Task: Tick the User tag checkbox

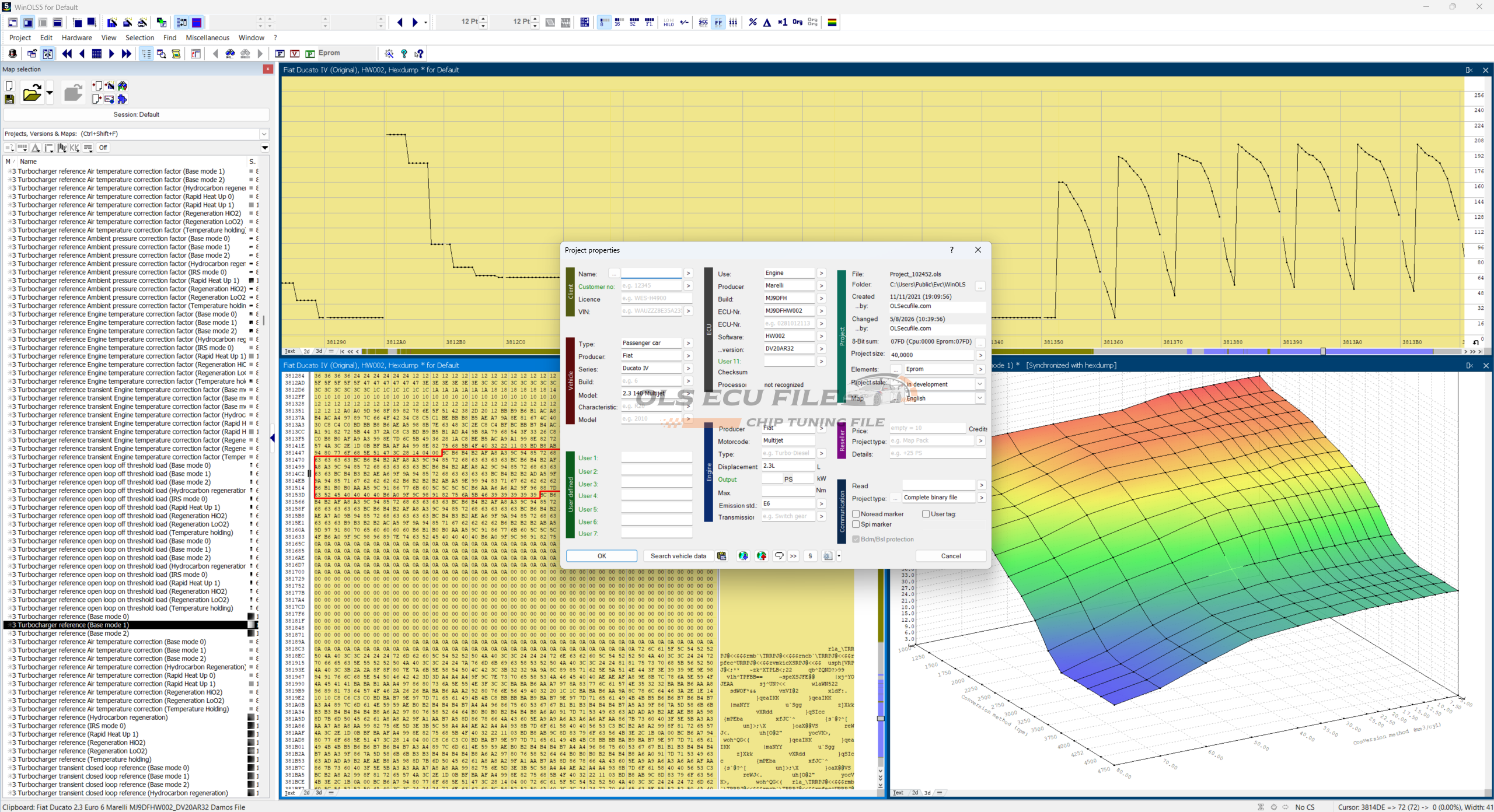Action: 926,514
